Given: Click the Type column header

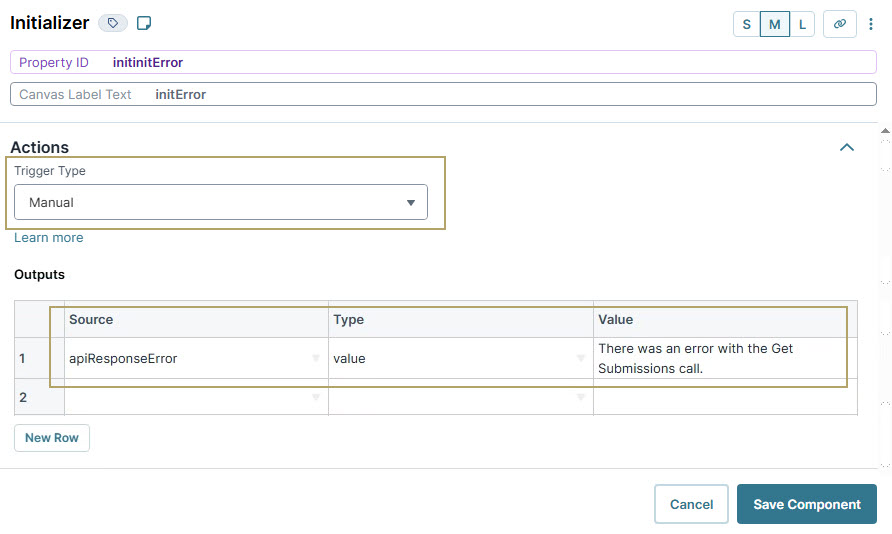Looking at the screenshot, I should click(461, 320).
